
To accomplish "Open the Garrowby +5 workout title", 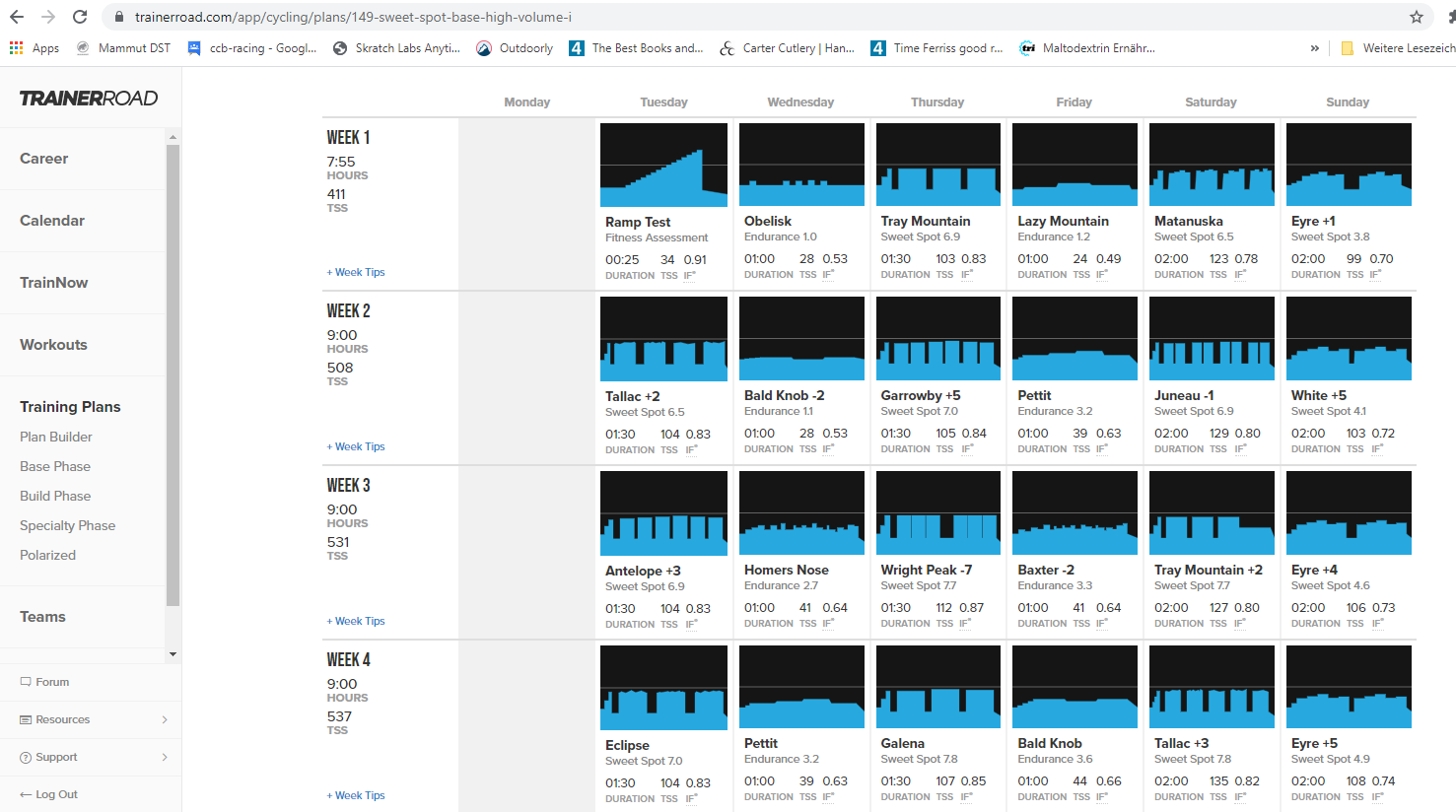I will [921, 396].
